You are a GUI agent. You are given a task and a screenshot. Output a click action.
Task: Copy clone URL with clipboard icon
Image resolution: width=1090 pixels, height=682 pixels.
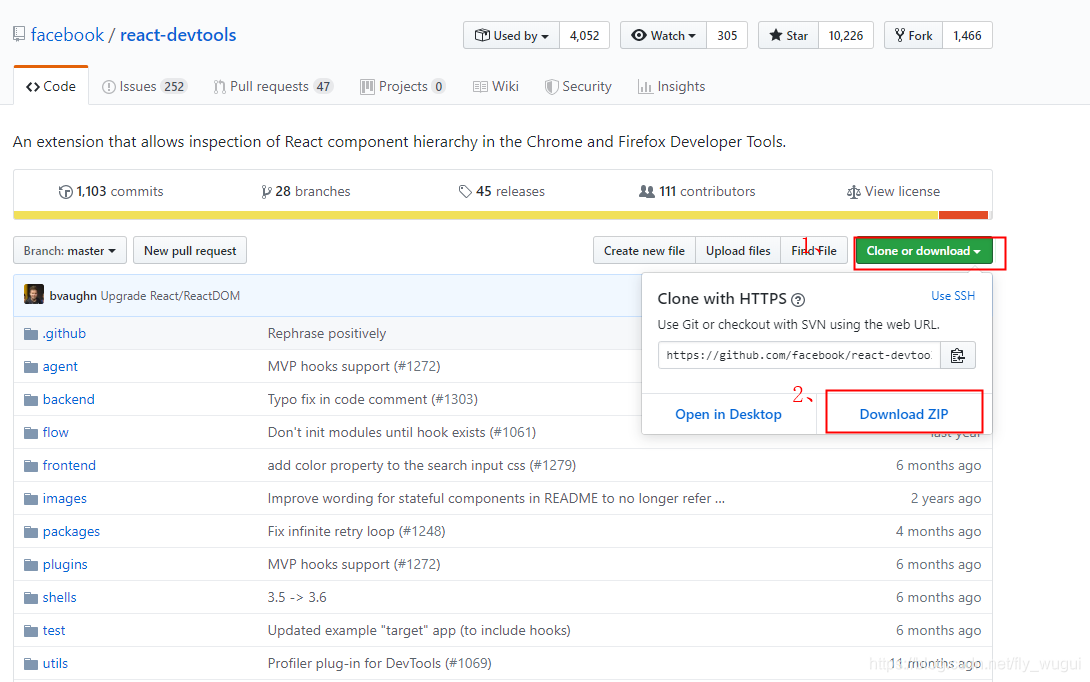point(957,355)
